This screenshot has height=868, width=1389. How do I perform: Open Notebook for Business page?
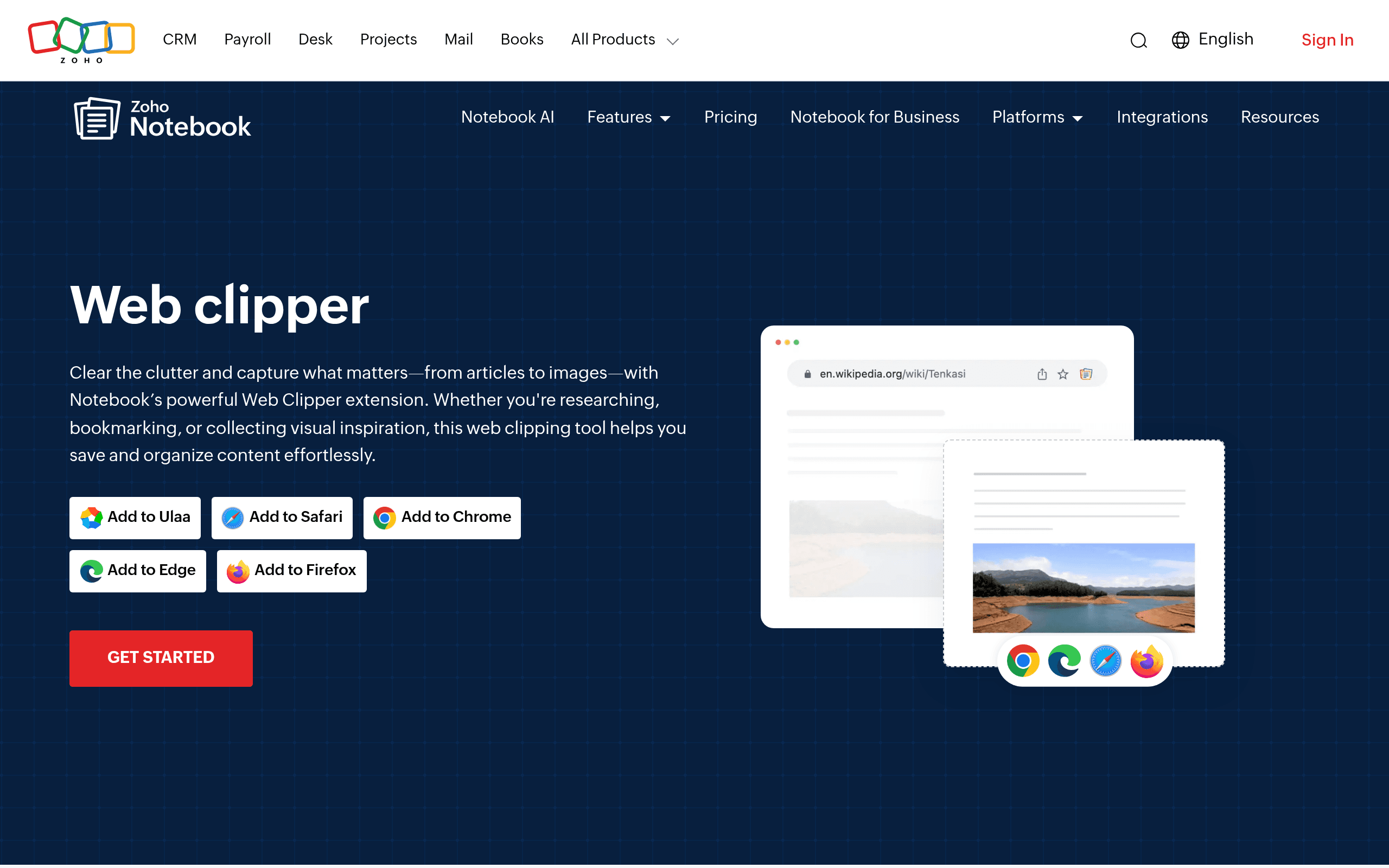tap(875, 117)
